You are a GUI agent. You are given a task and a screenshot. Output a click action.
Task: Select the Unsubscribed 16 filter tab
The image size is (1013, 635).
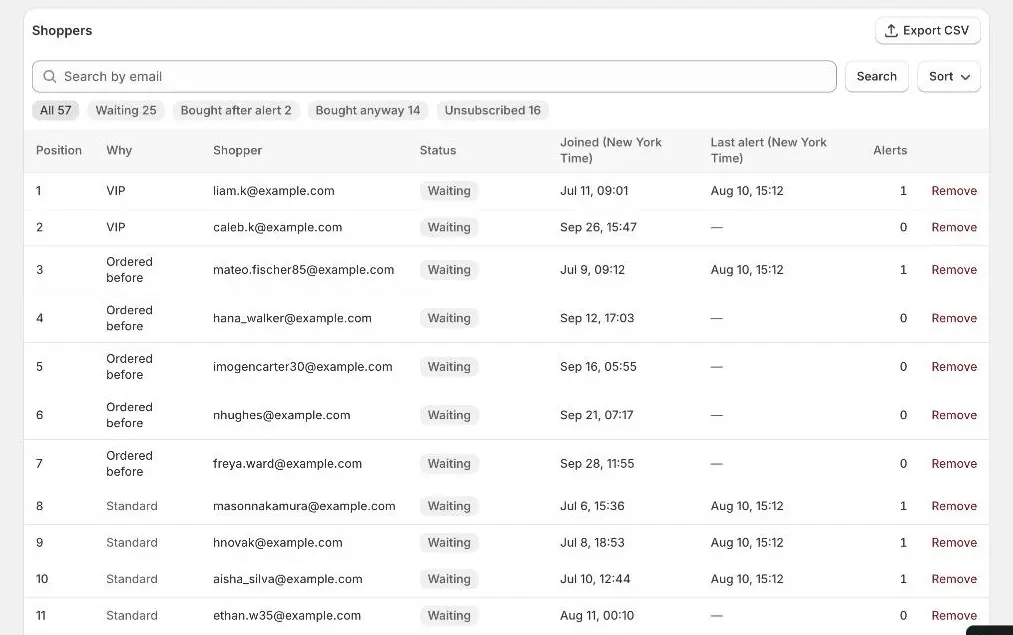click(492, 110)
